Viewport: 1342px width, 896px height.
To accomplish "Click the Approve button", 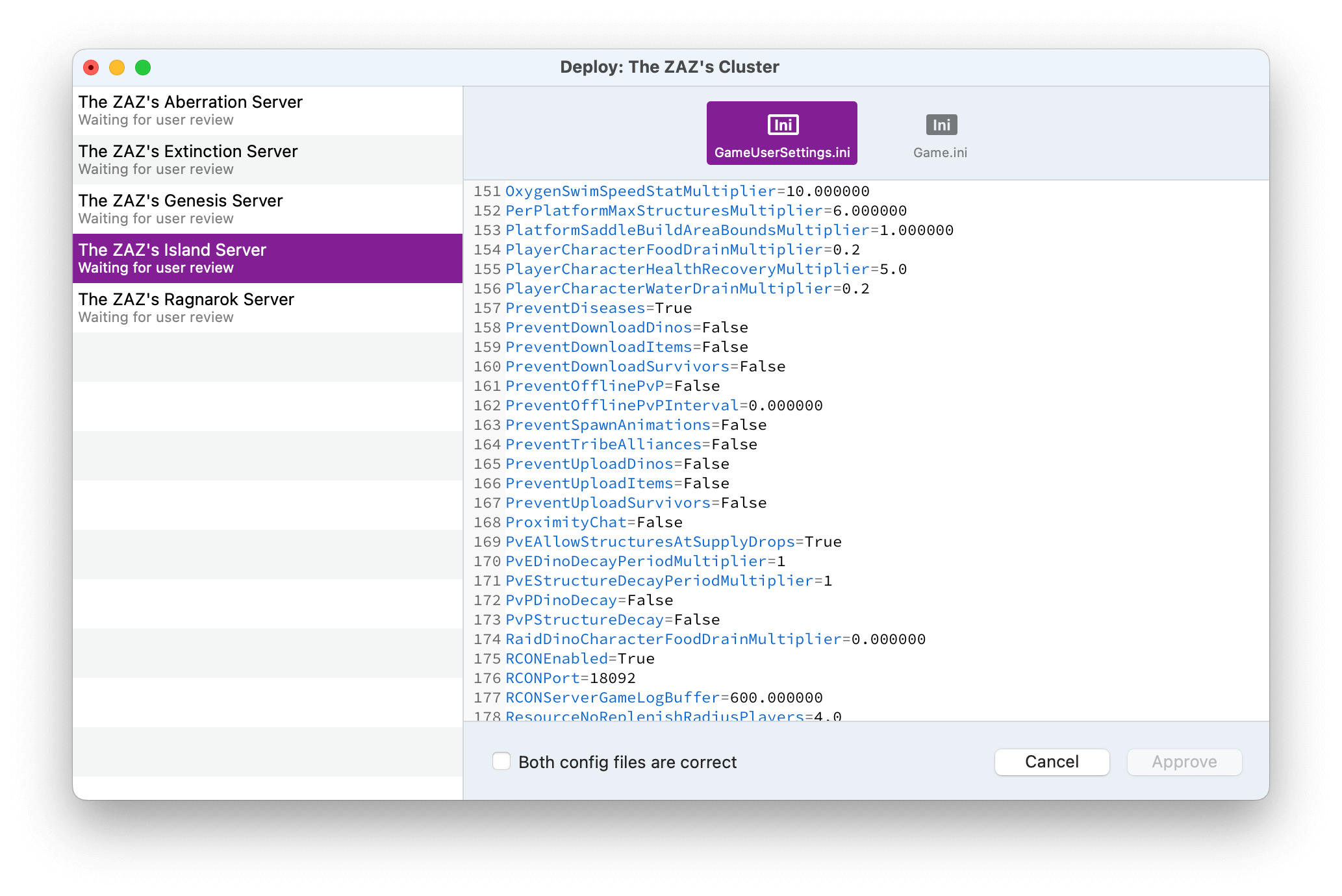I will (1184, 762).
